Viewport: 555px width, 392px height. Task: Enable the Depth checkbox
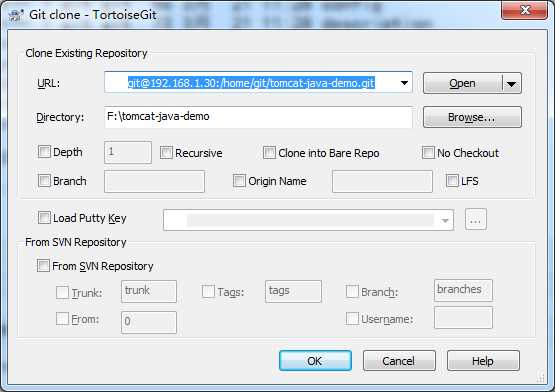[x=44, y=152]
